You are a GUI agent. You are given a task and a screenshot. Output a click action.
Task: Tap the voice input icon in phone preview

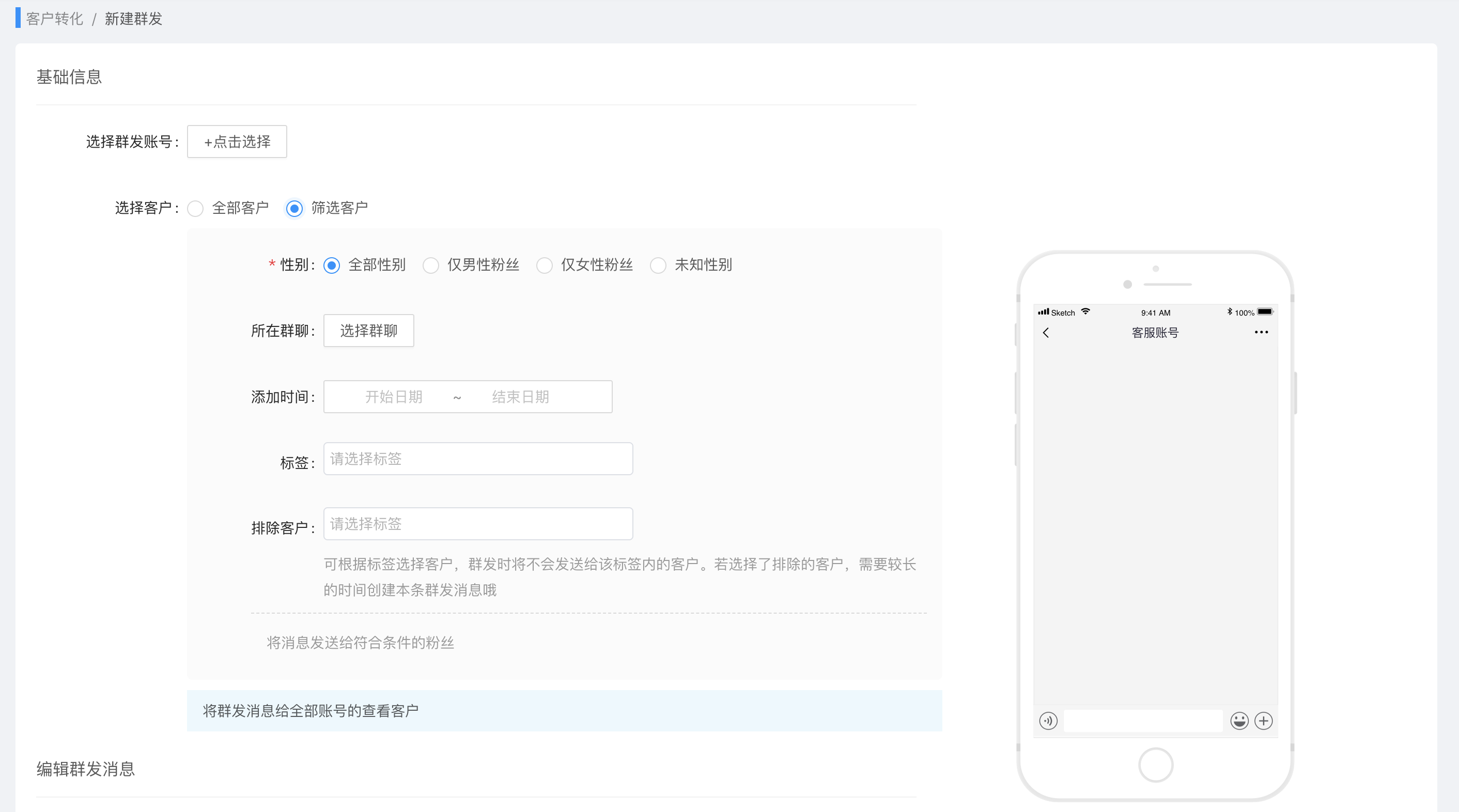click(1048, 721)
